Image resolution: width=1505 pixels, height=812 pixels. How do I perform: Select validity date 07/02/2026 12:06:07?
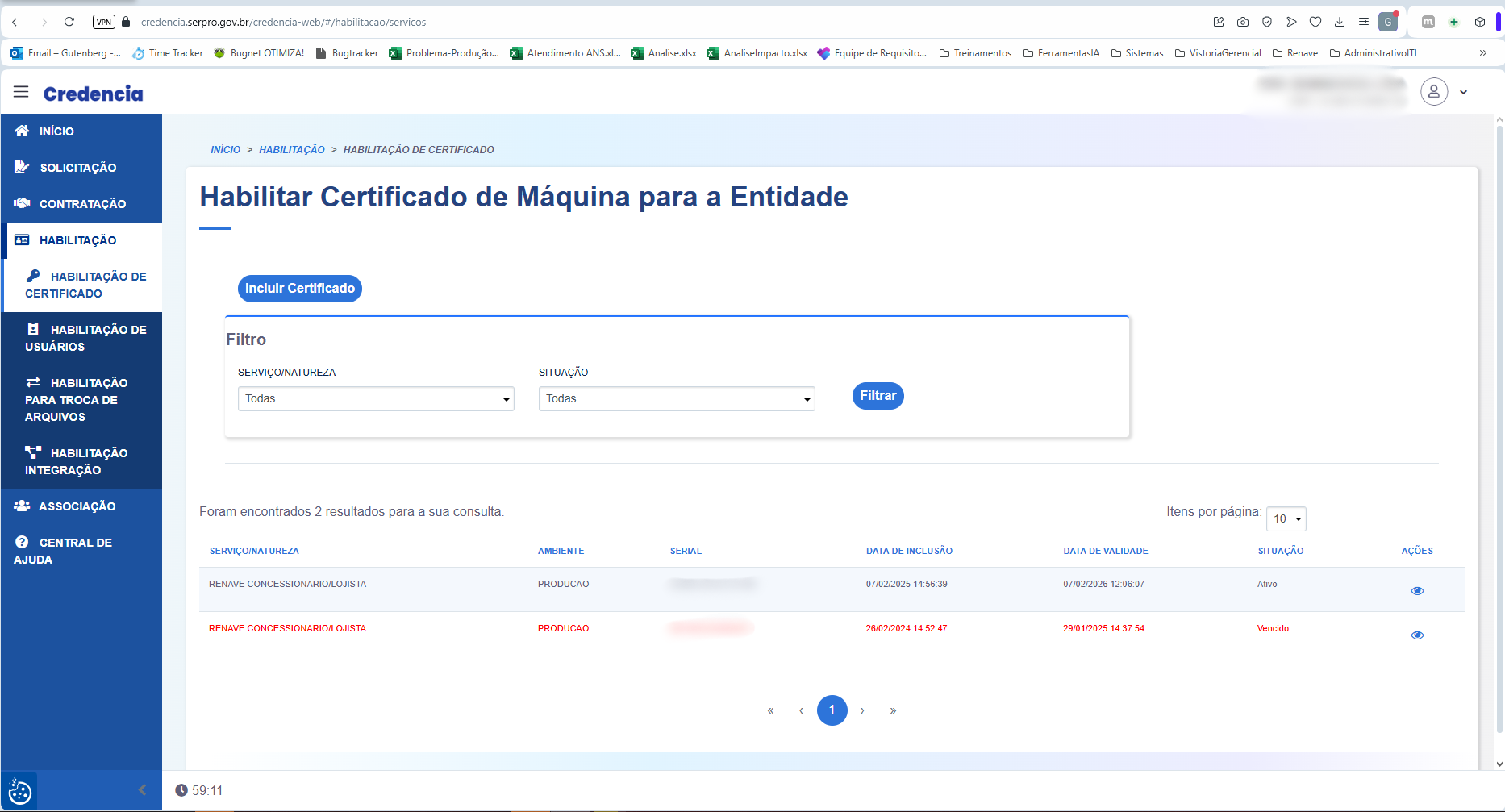pyautogui.click(x=1103, y=585)
